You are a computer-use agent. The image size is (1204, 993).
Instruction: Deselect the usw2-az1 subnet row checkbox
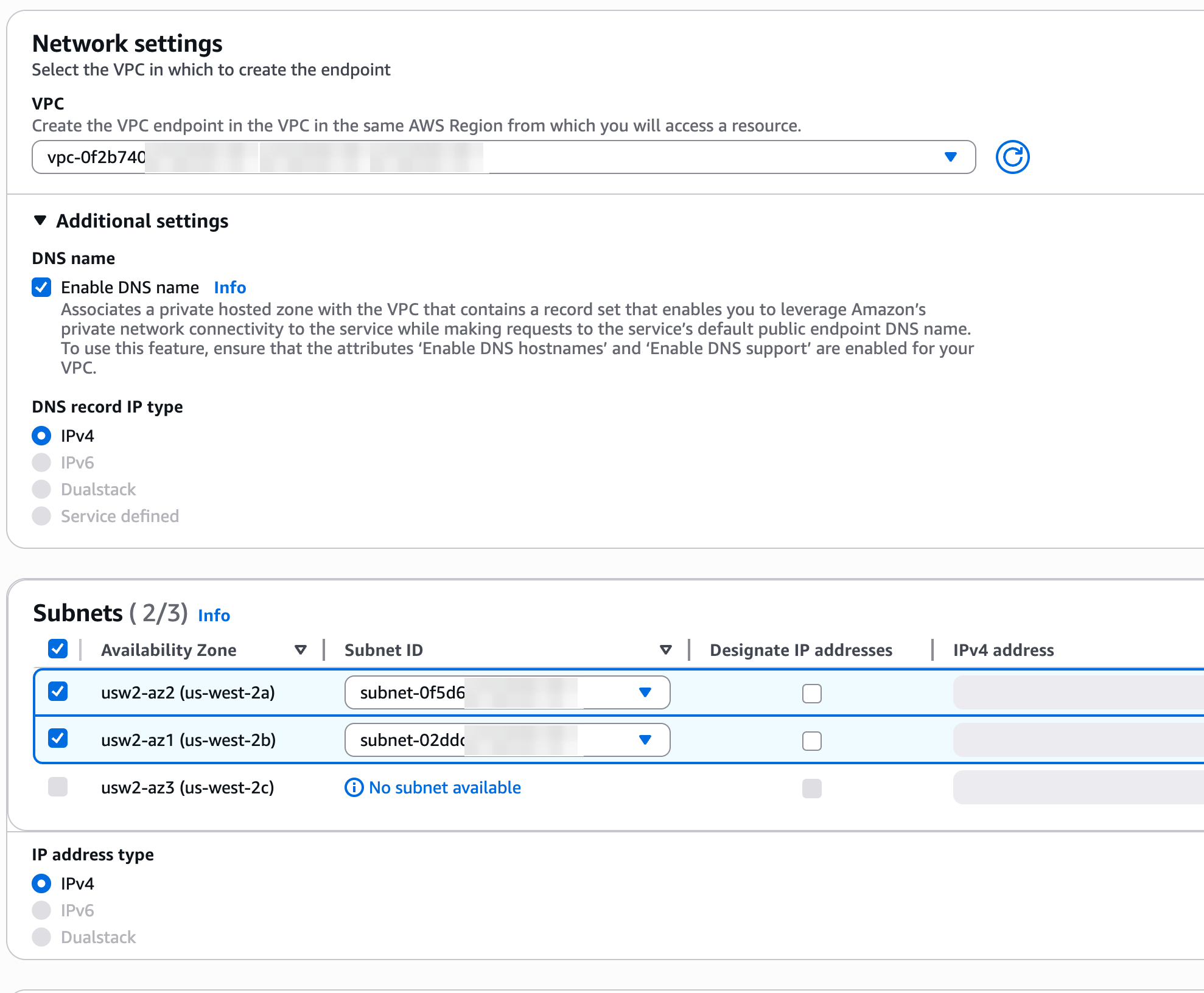pos(58,739)
